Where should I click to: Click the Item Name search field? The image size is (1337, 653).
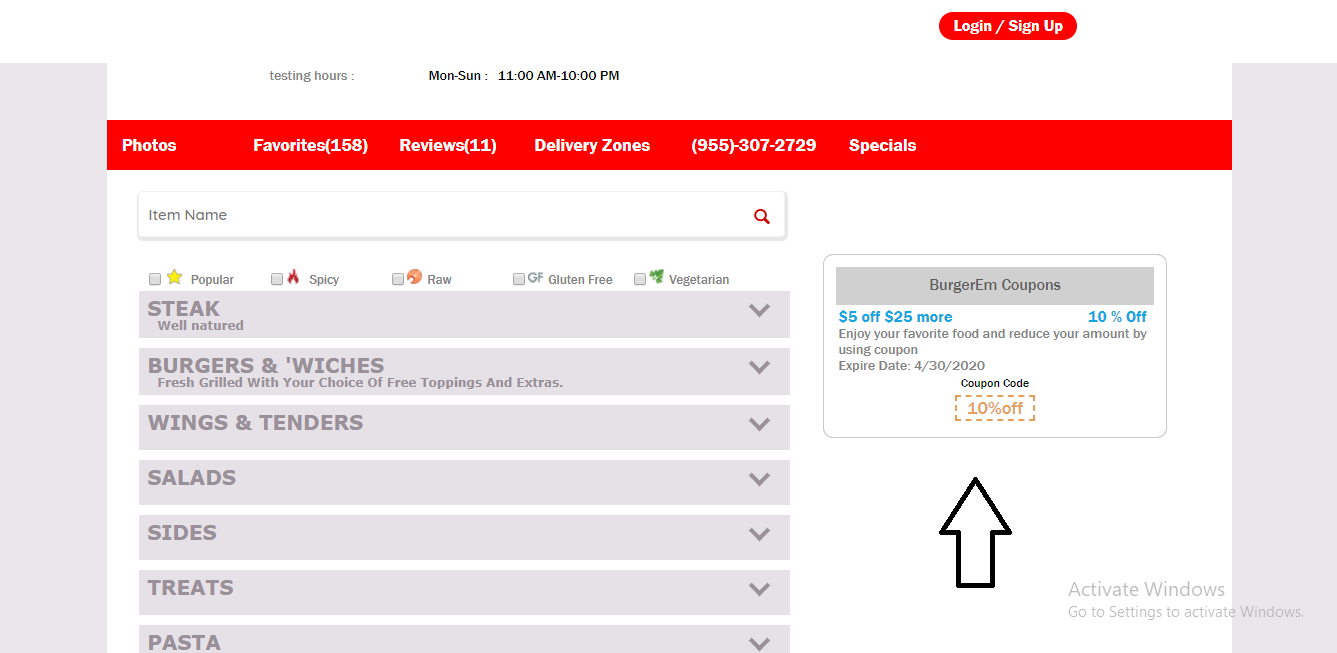(440, 215)
